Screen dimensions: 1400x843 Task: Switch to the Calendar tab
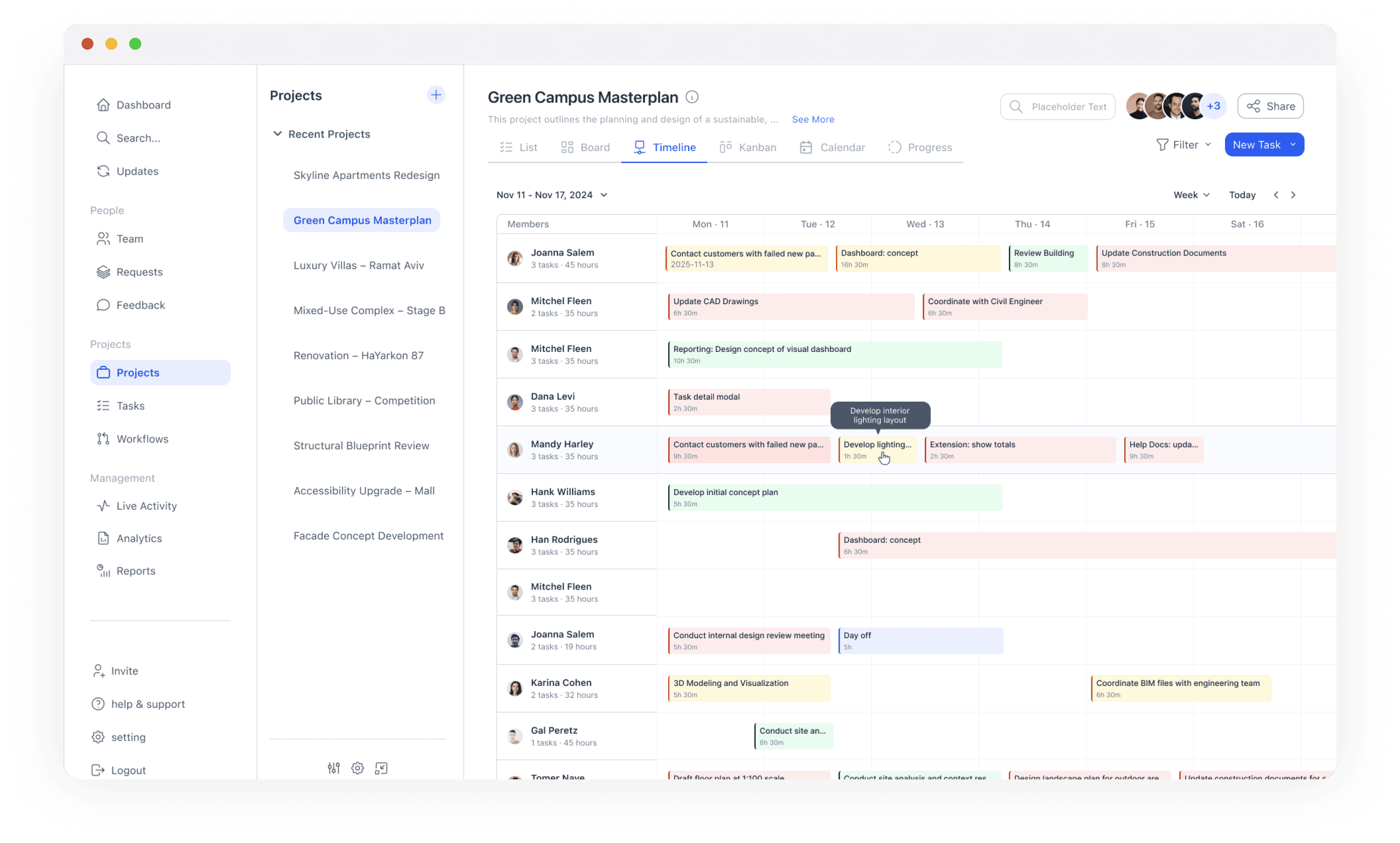(x=832, y=147)
